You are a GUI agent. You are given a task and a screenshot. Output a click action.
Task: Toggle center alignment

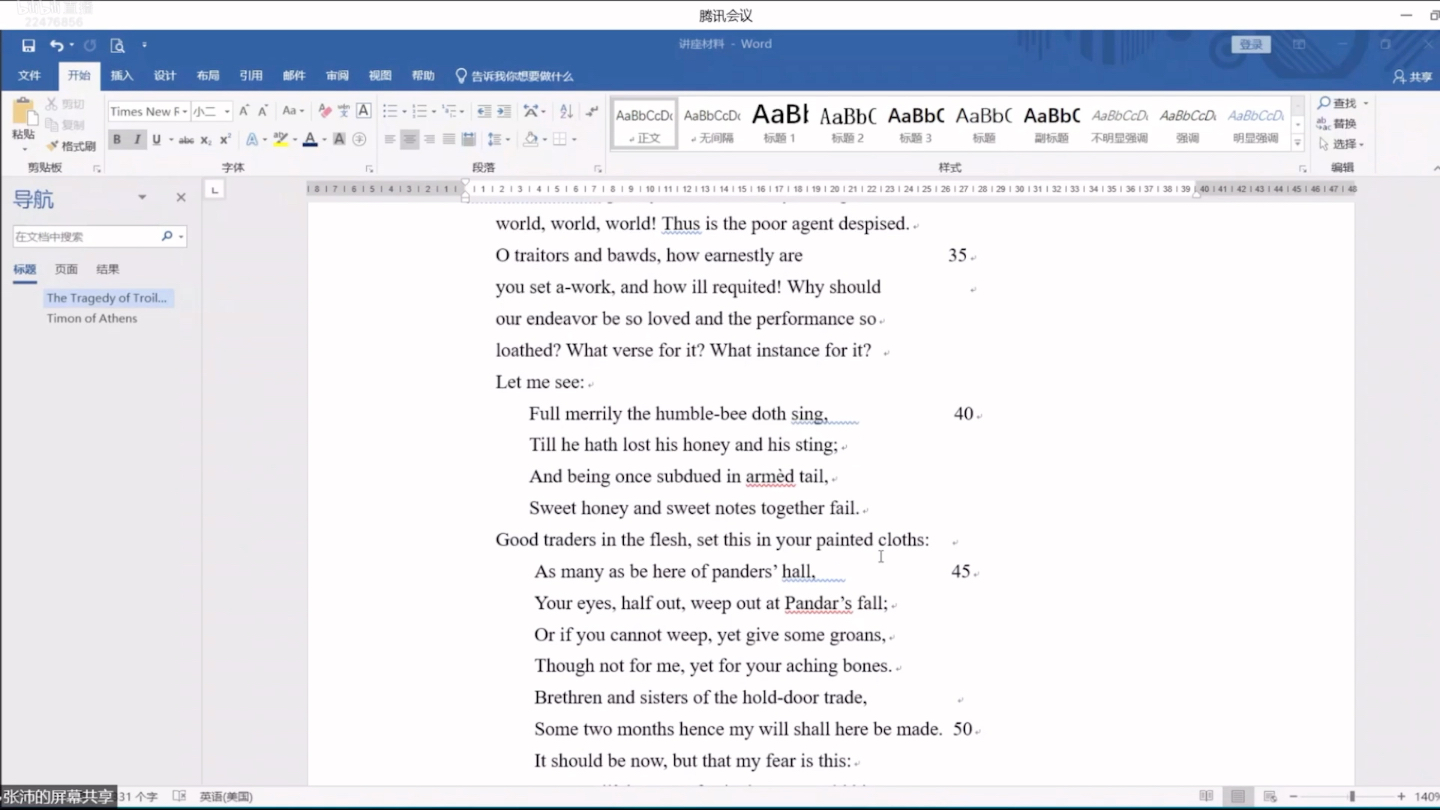[409, 140]
